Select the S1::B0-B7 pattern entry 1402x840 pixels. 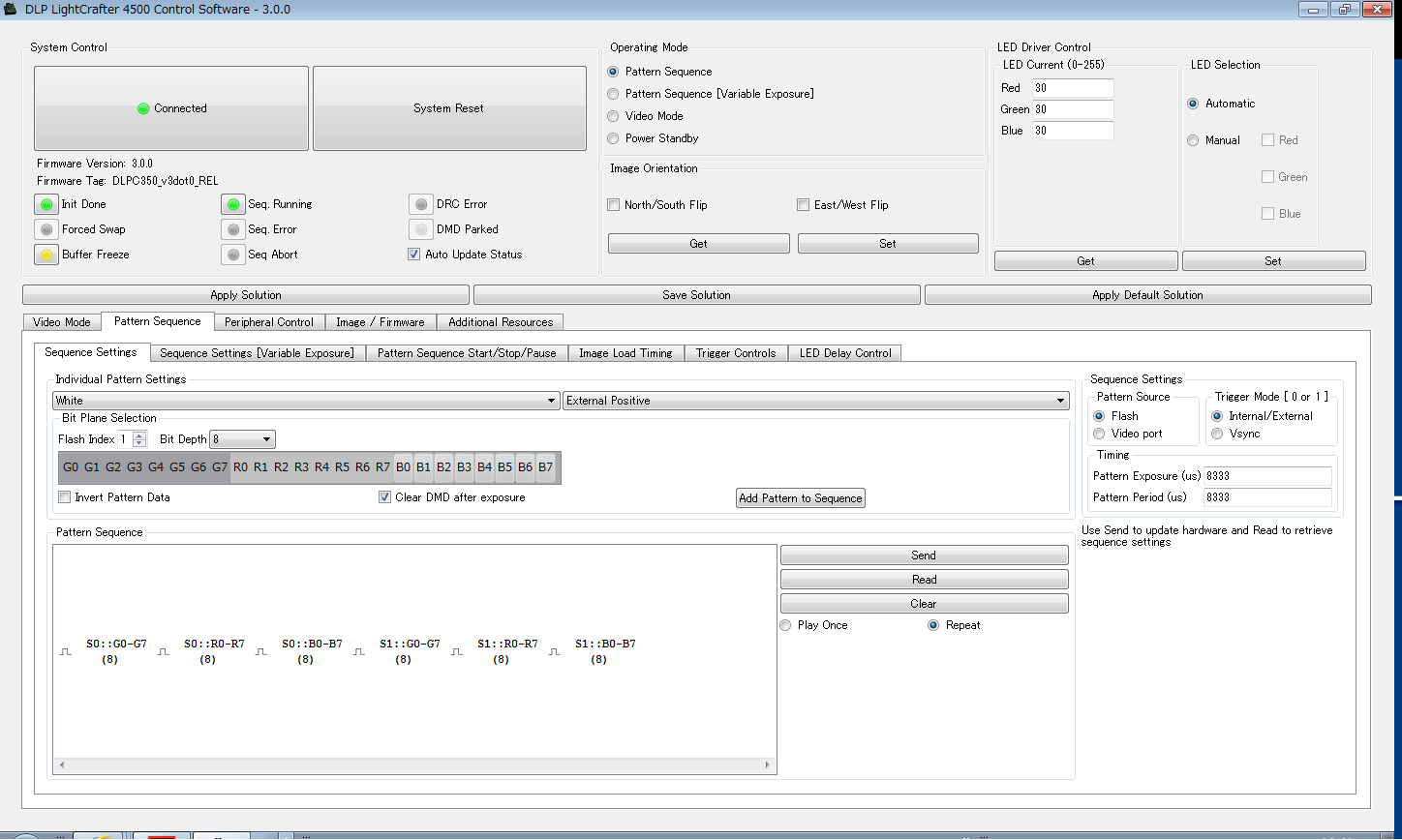pyautogui.click(x=605, y=651)
